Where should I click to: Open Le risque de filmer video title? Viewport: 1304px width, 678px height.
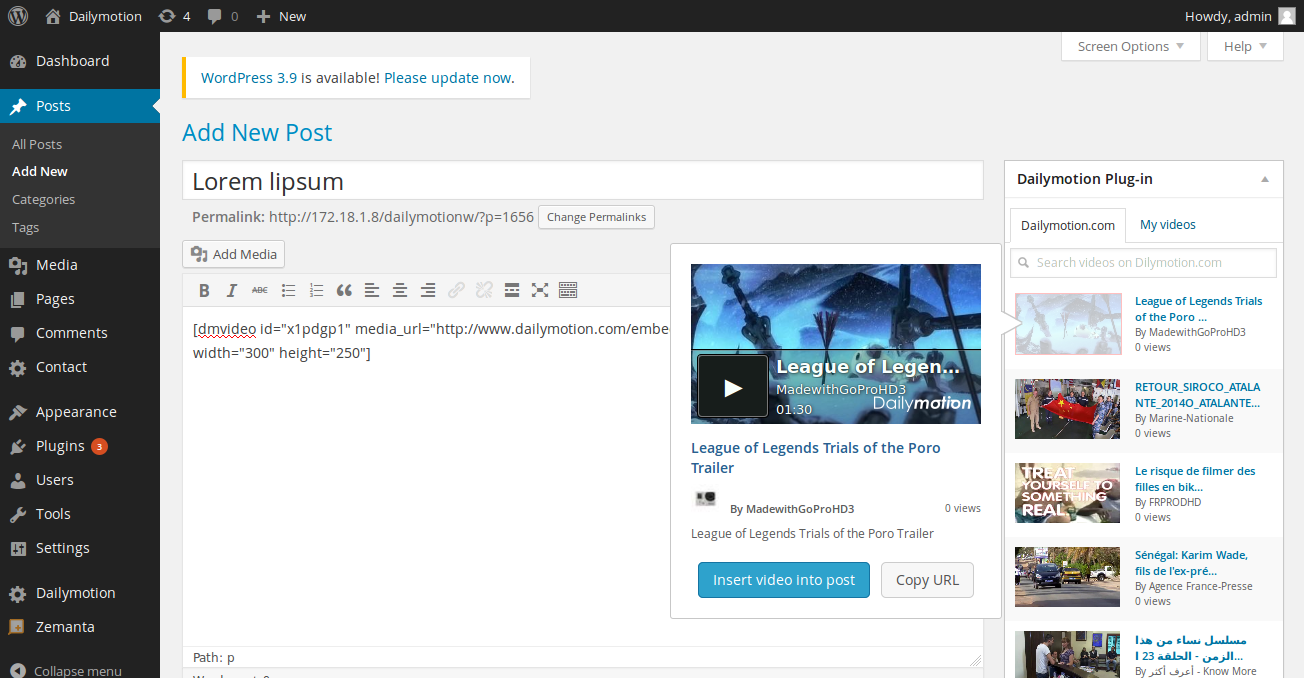click(x=1195, y=479)
